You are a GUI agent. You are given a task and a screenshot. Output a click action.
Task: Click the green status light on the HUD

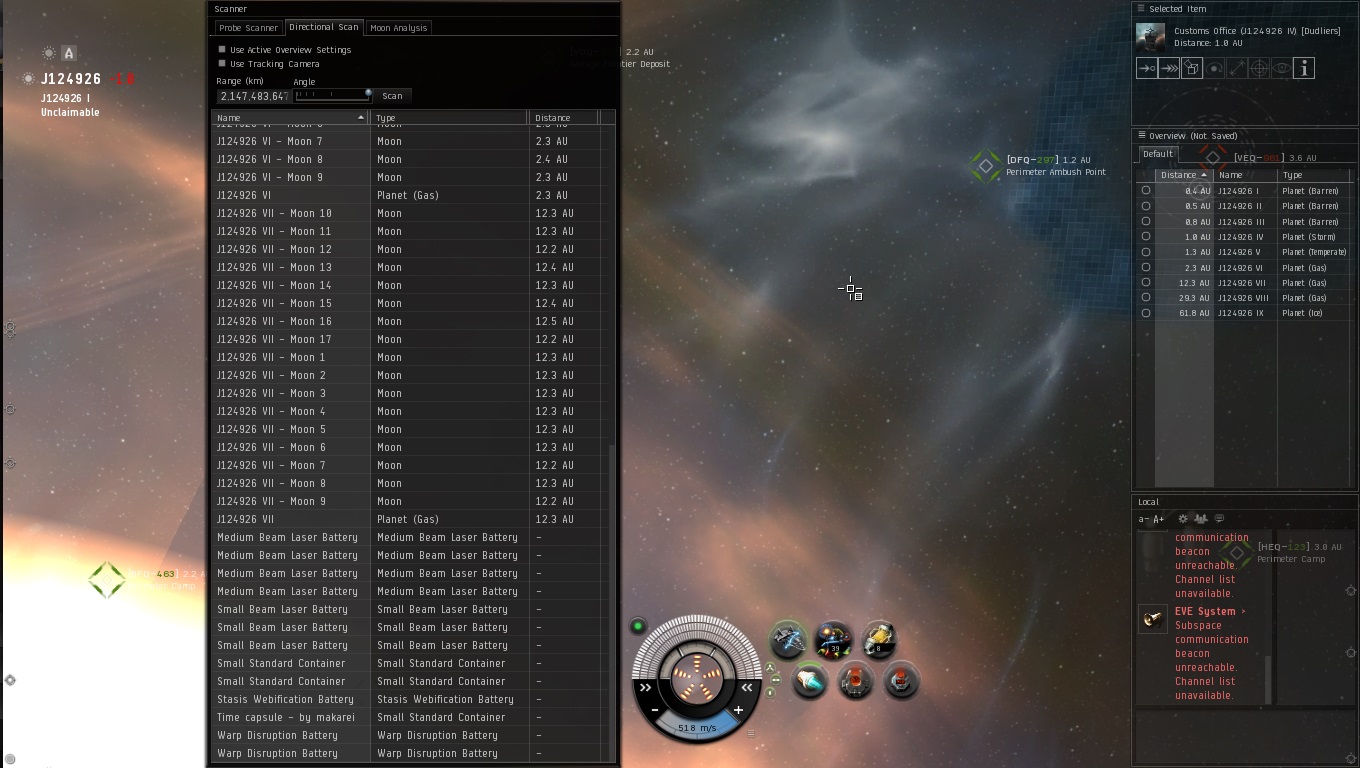tap(638, 627)
